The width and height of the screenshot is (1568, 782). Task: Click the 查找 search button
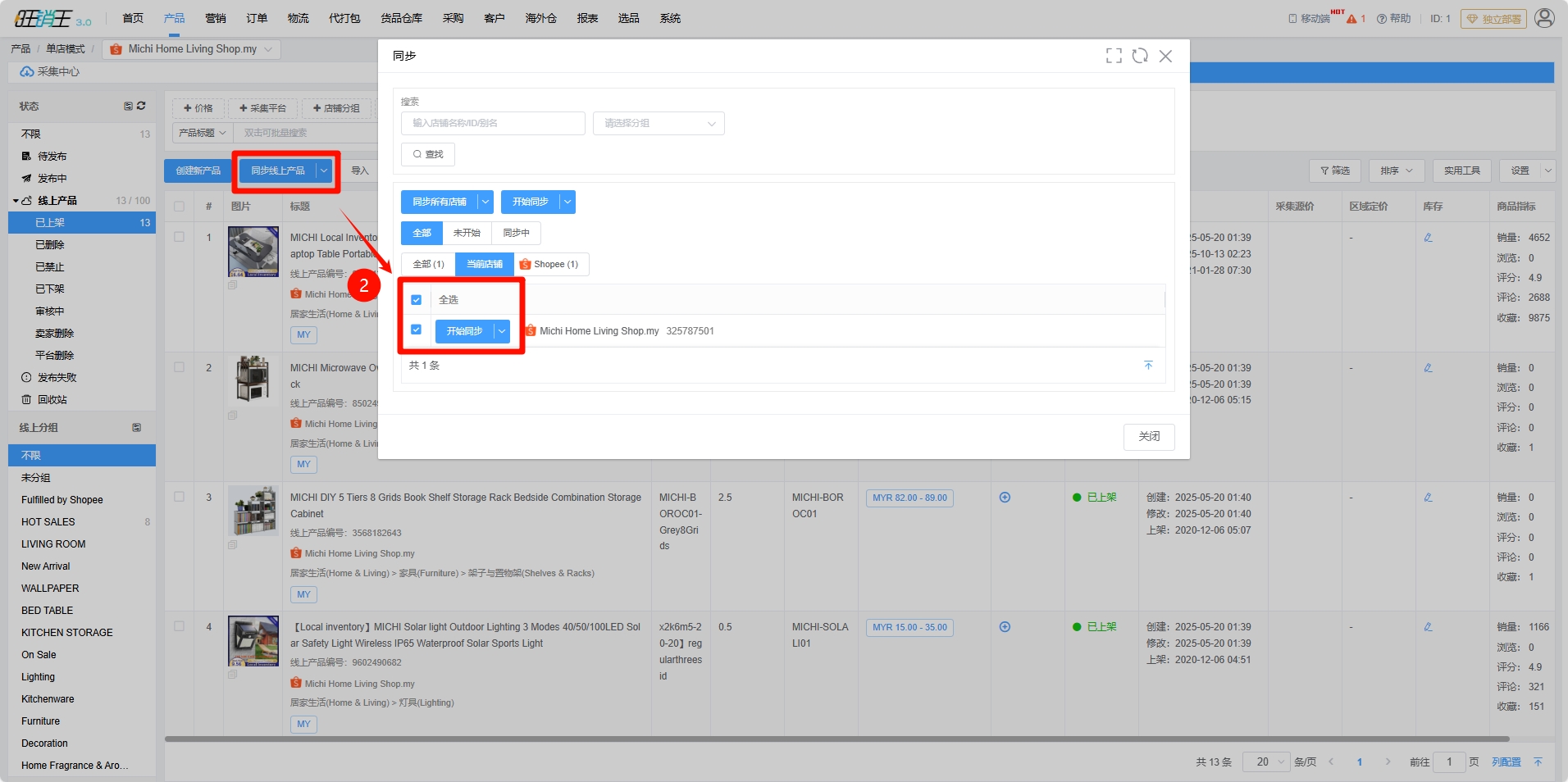[x=428, y=154]
